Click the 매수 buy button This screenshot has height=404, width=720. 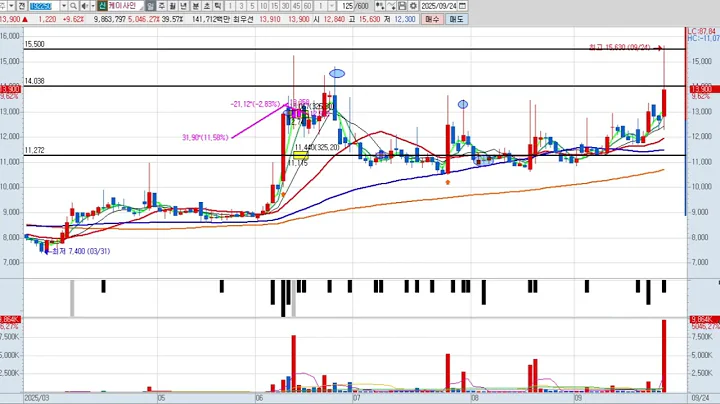(x=432, y=19)
